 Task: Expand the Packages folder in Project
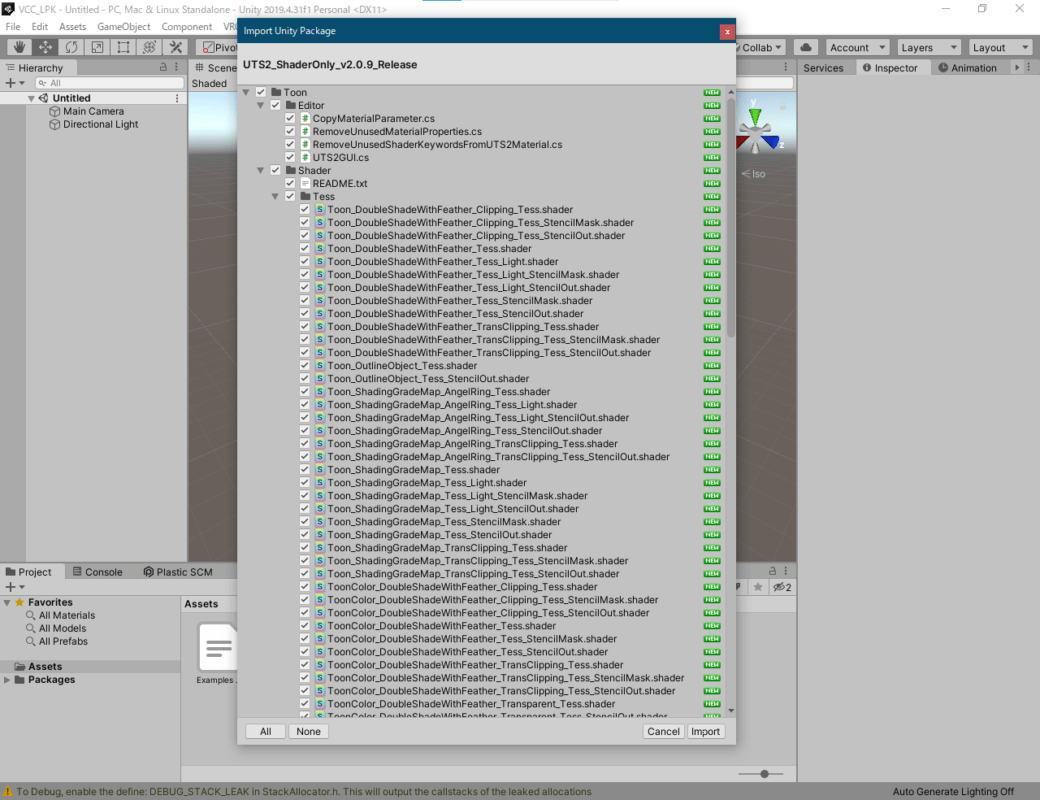coord(8,680)
